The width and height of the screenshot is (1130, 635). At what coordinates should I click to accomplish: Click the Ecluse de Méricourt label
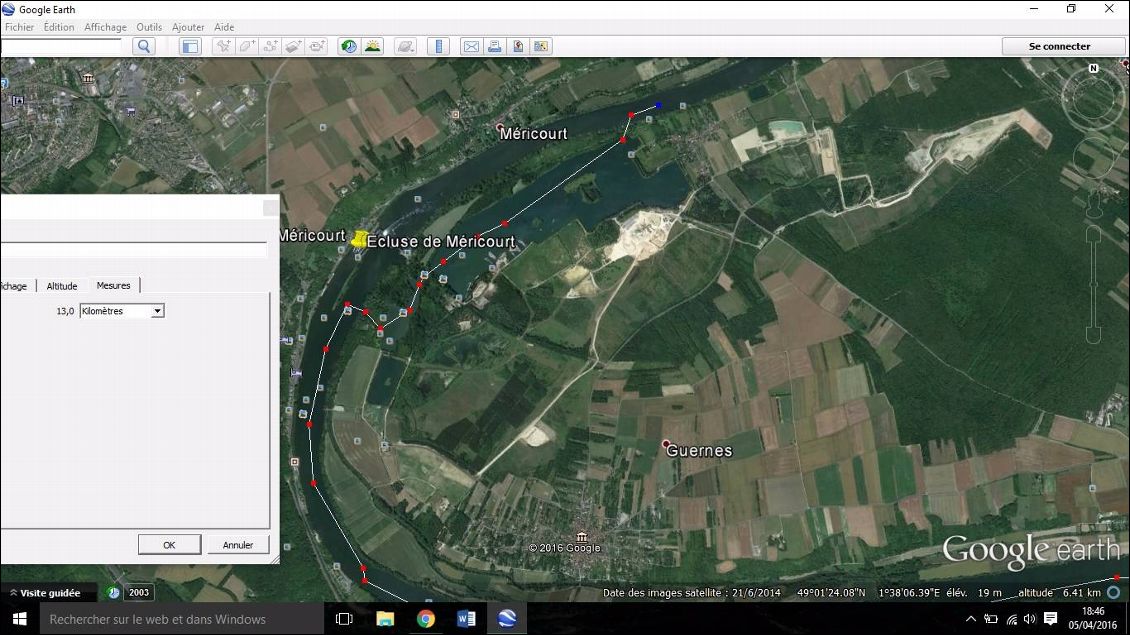[x=441, y=241]
